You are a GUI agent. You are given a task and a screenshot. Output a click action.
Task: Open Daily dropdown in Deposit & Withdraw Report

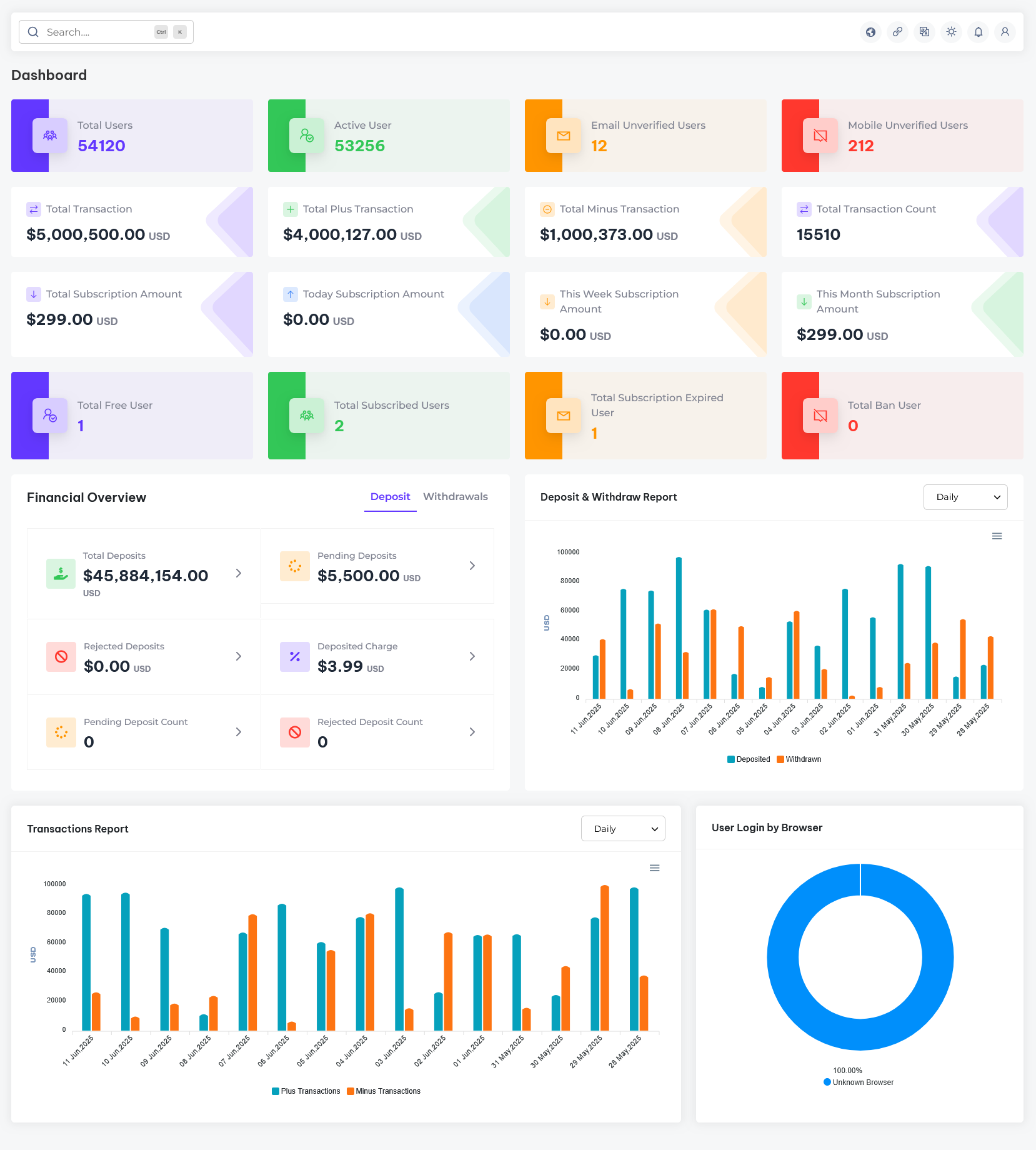[965, 497]
